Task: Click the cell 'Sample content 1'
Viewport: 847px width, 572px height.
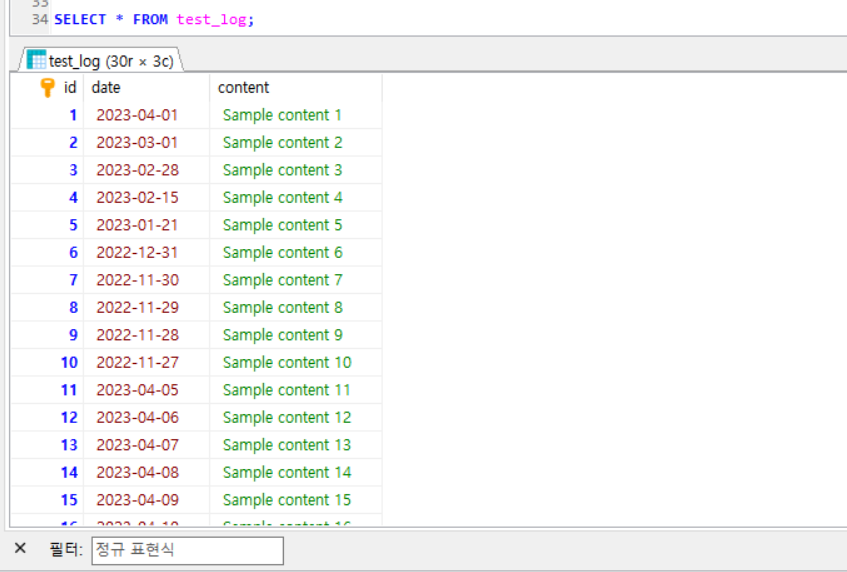Action: click(296, 115)
